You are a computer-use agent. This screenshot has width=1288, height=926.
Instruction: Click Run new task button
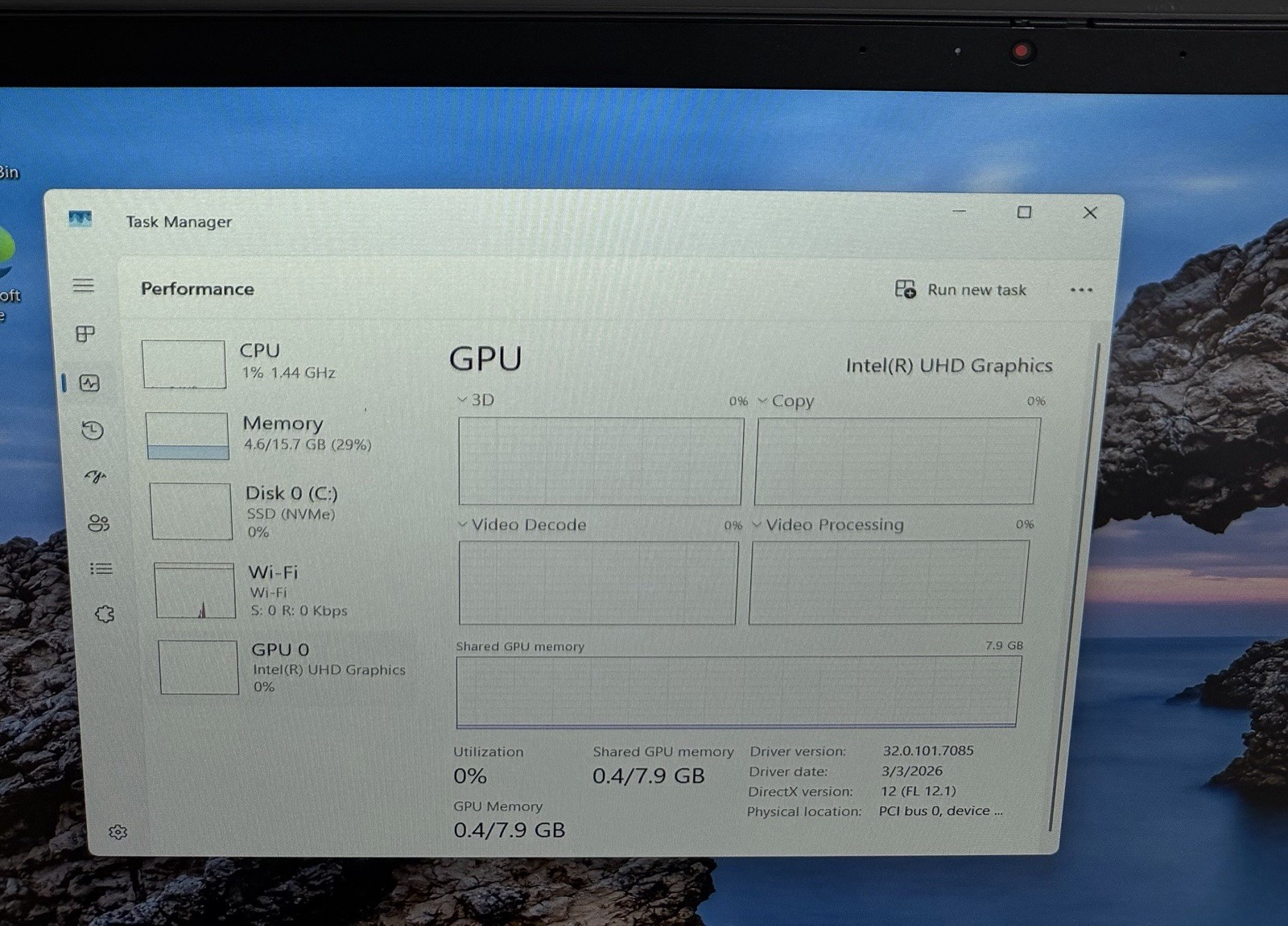point(960,289)
